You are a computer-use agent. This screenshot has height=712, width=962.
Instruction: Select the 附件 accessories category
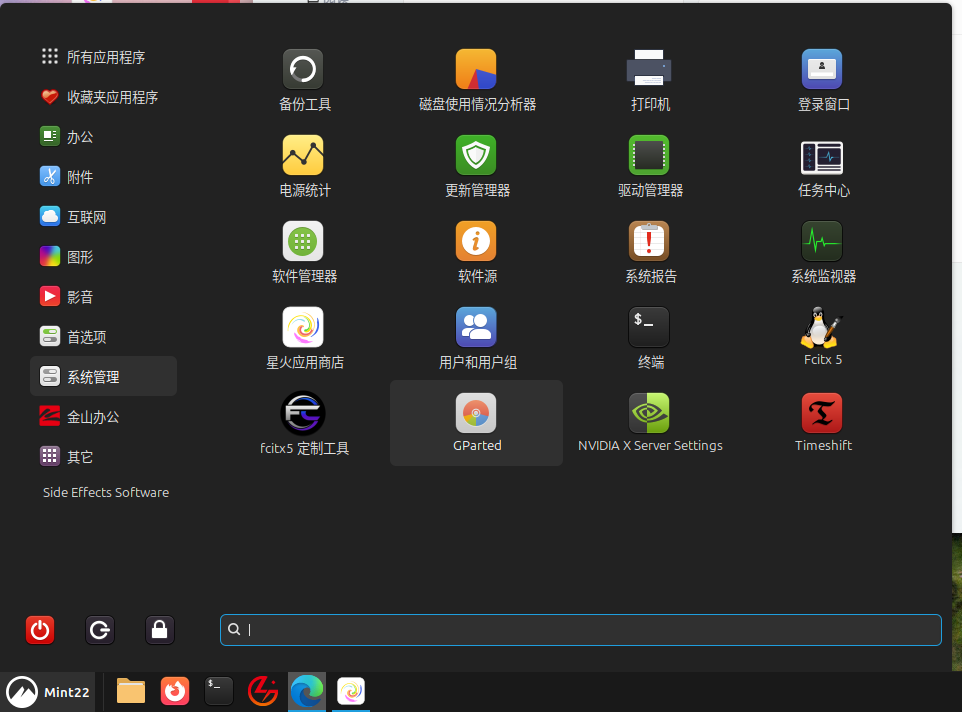click(x=103, y=177)
